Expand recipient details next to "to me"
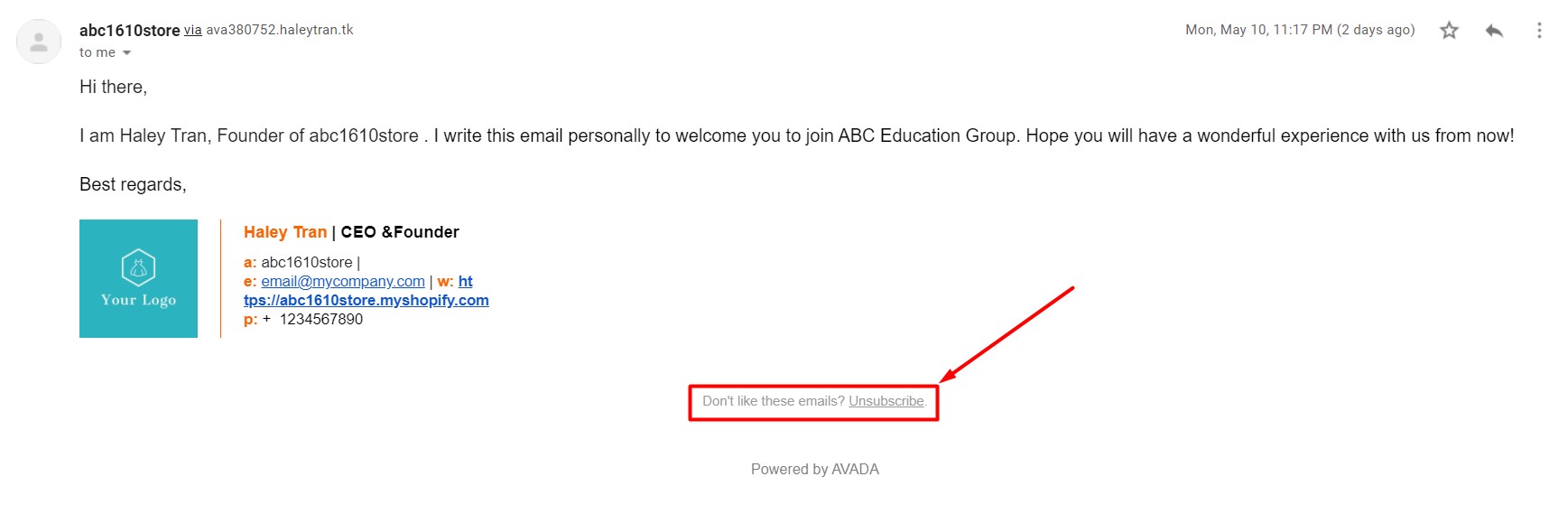Viewport: 1568px width, 514px height. coord(127,53)
